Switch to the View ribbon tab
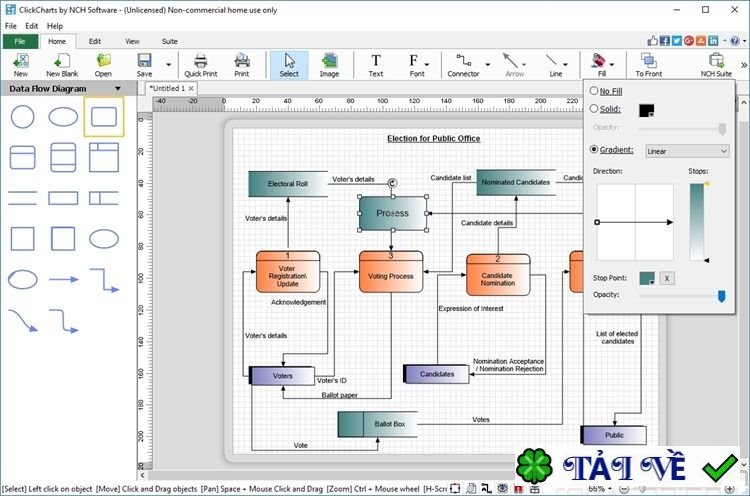Image resolution: width=750 pixels, height=496 pixels. coord(132,42)
